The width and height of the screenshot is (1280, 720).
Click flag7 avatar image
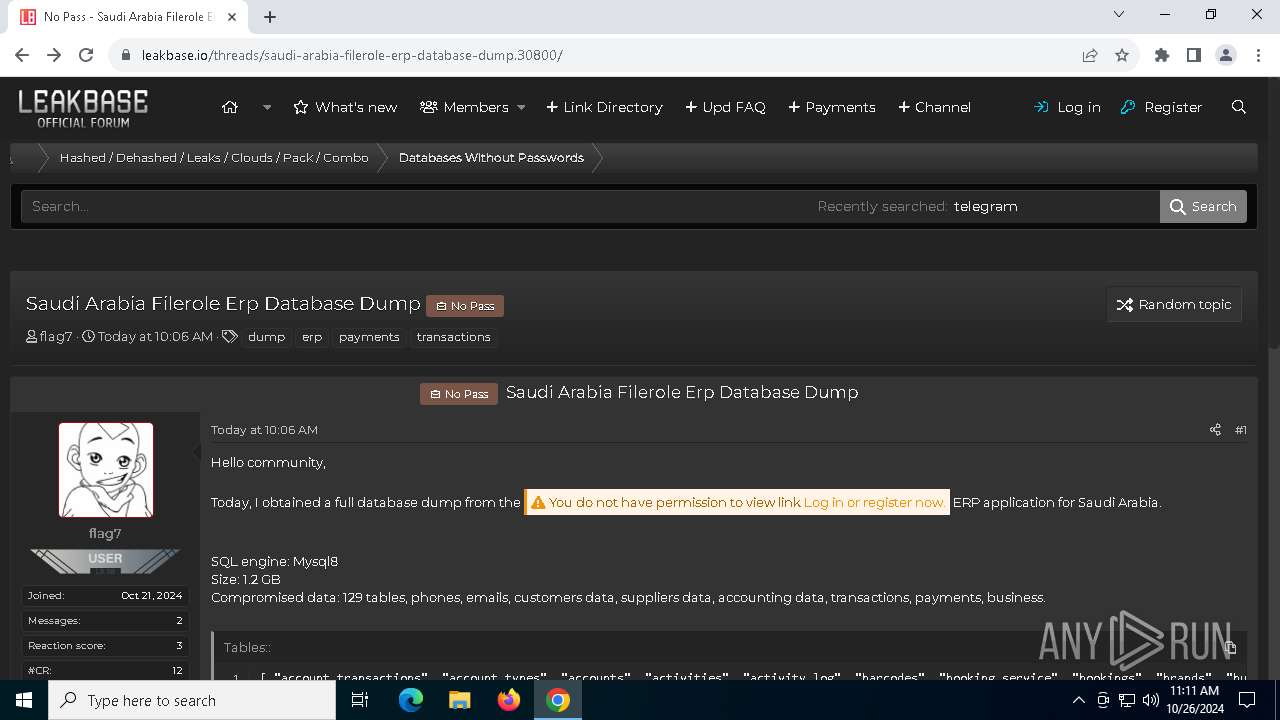[x=105, y=470]
